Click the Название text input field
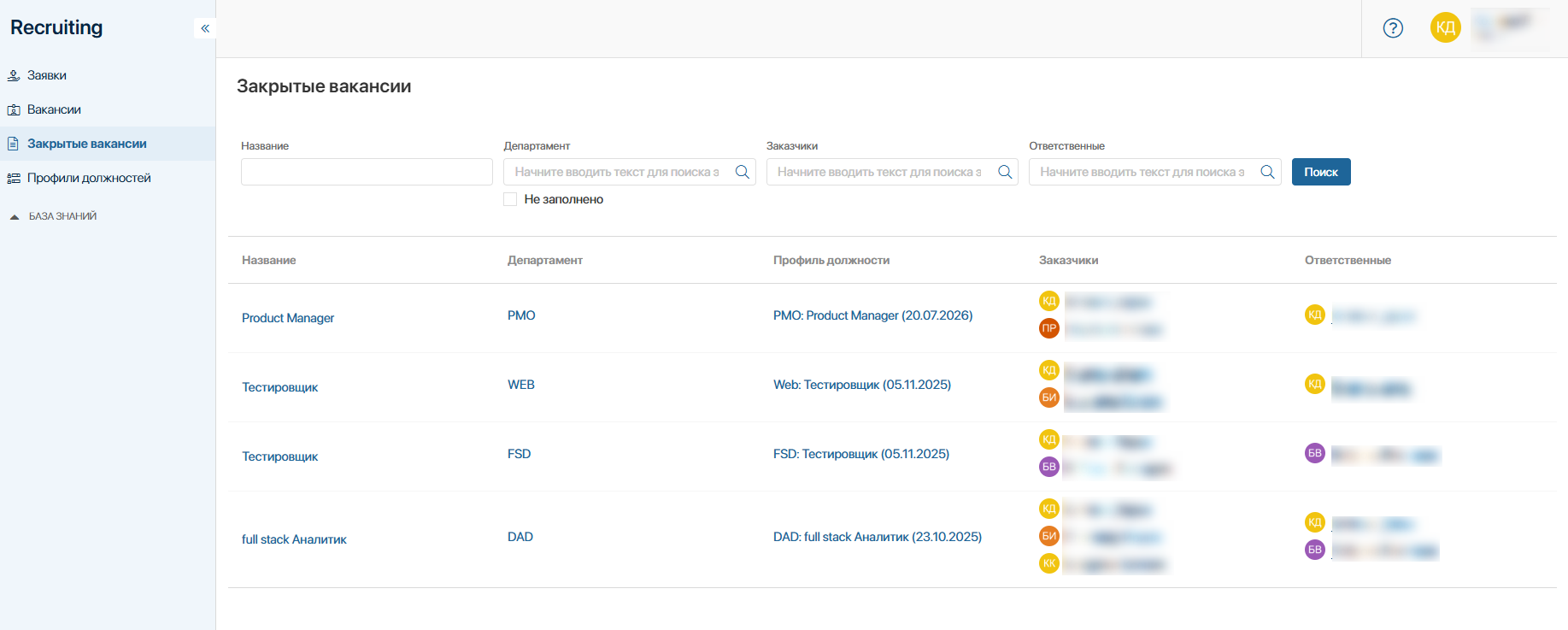This screenshot has width=1568, height=630. coord(367,172)
